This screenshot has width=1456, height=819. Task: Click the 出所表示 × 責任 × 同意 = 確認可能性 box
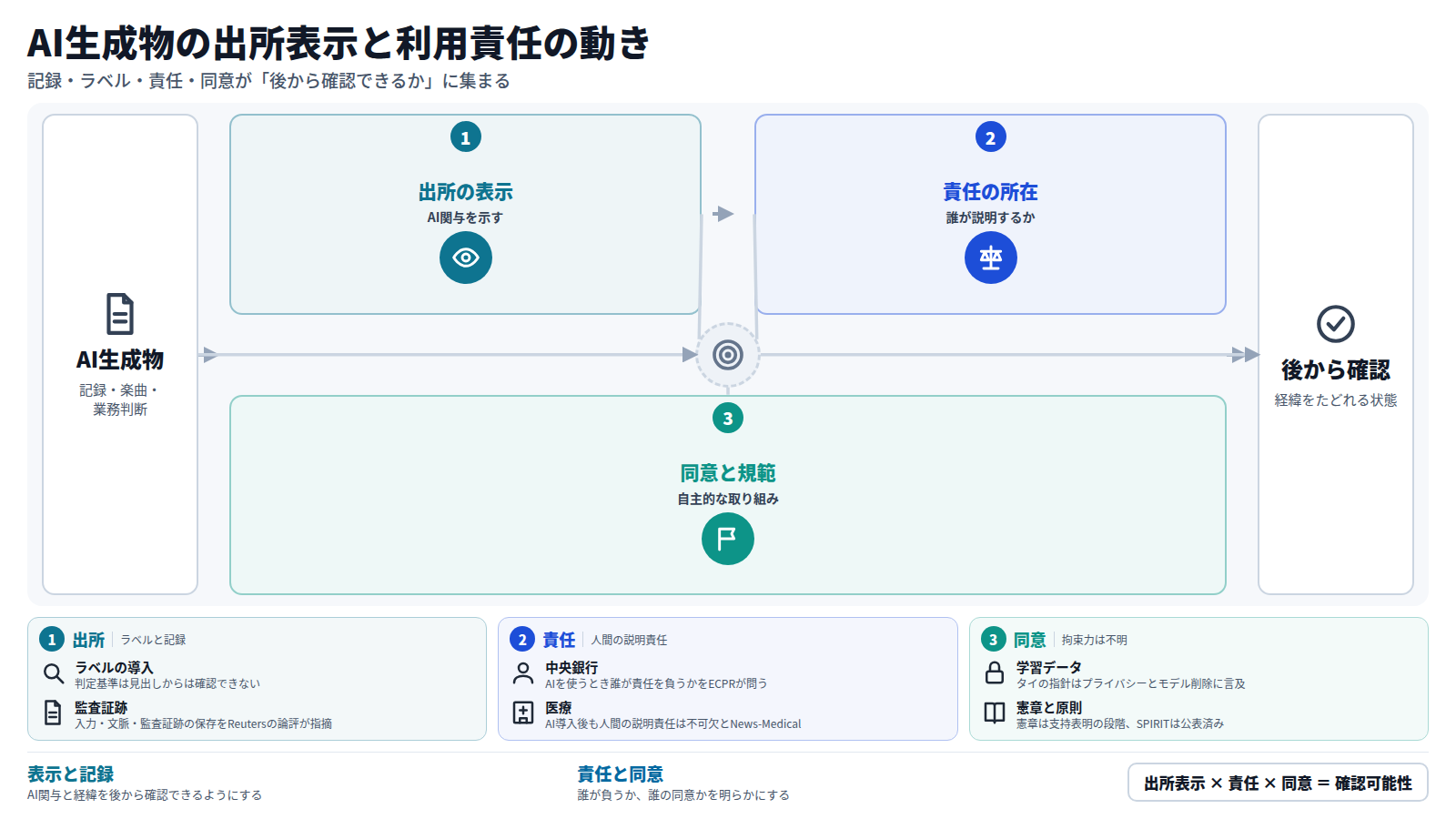point(1278,783)
